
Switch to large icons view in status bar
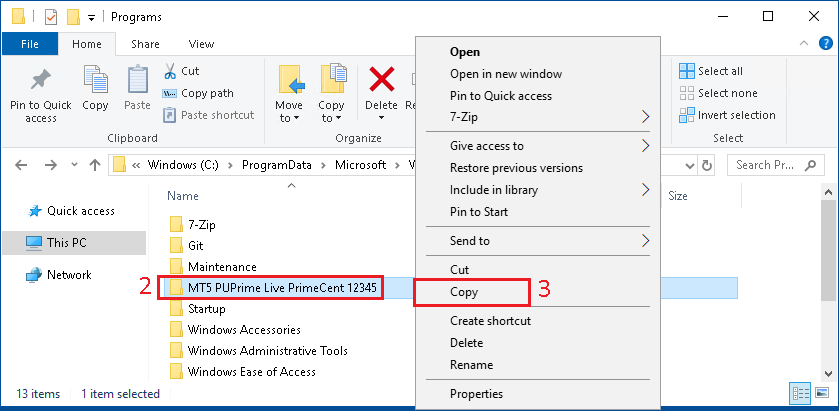point(821,394)
